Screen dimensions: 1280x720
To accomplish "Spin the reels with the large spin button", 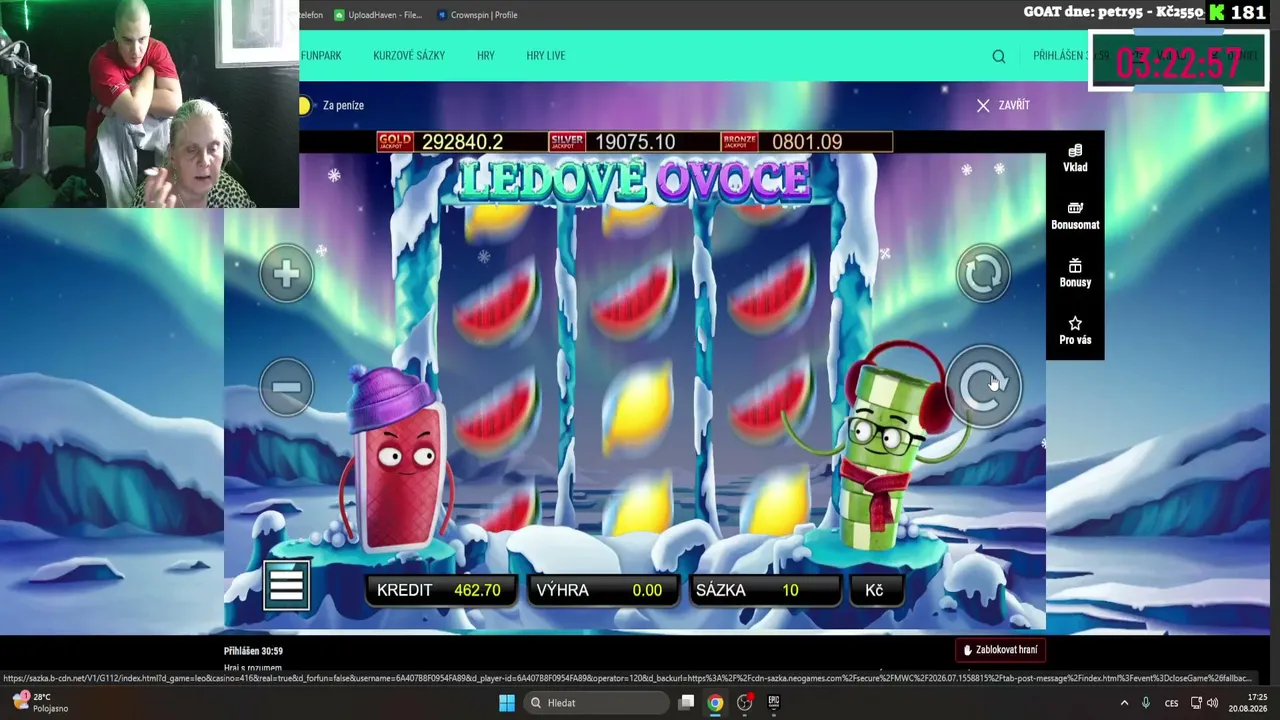I will pos(984,387).
